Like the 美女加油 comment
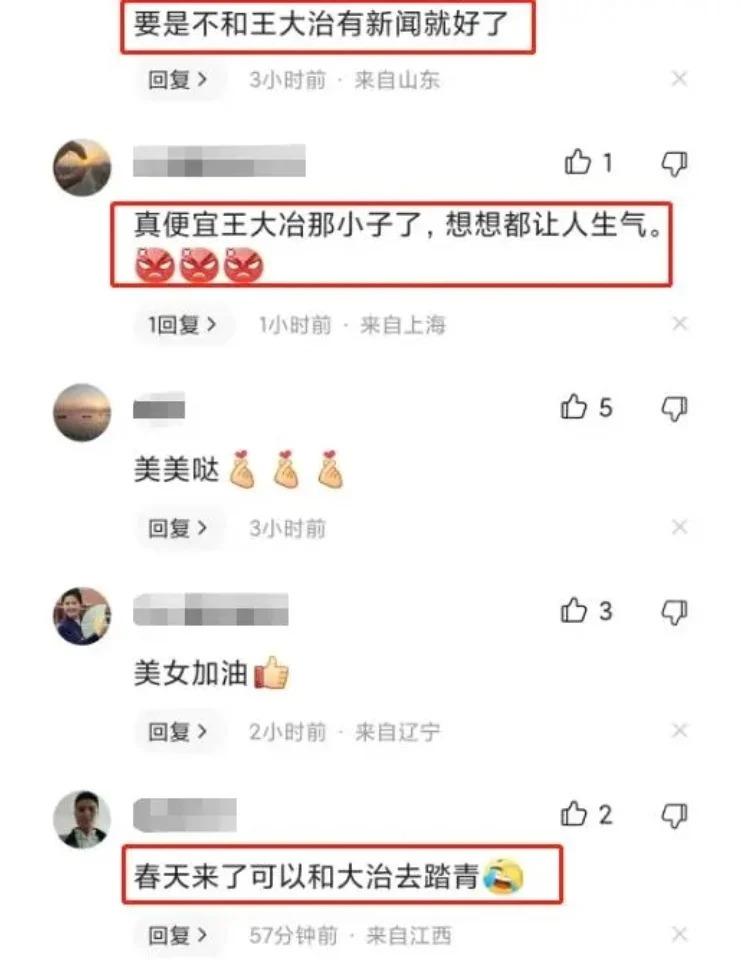The image size is (741, 960). [x=574, y=610]
